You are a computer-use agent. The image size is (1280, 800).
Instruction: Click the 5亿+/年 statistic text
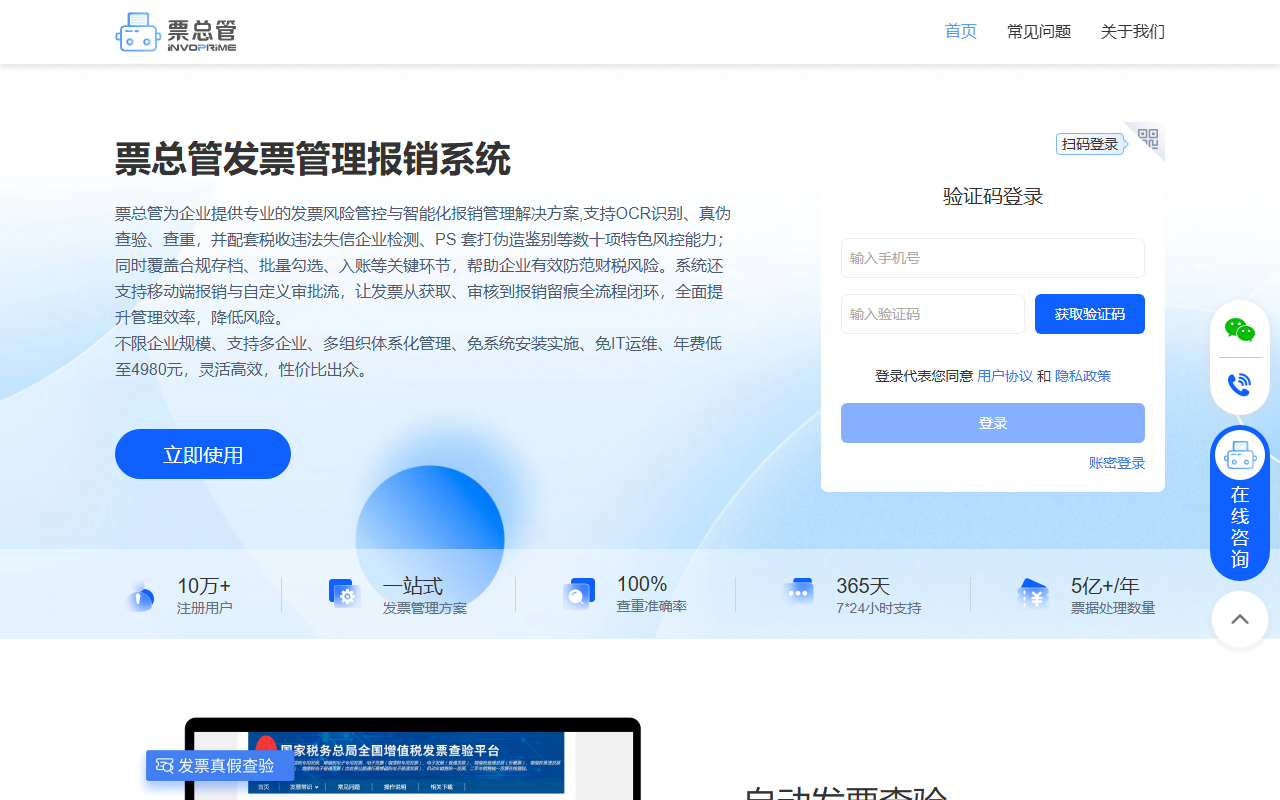click(1105, 586)
